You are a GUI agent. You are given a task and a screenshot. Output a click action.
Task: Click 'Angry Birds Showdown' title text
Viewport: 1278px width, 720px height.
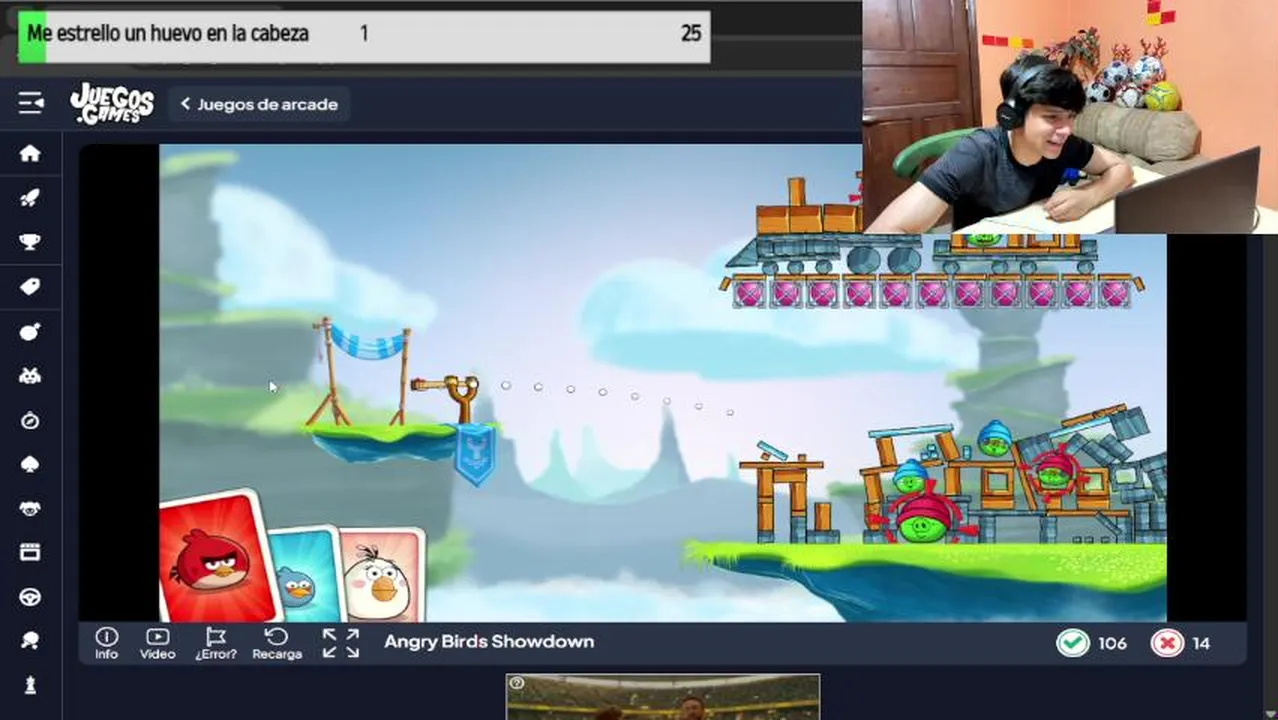[489, 642]
